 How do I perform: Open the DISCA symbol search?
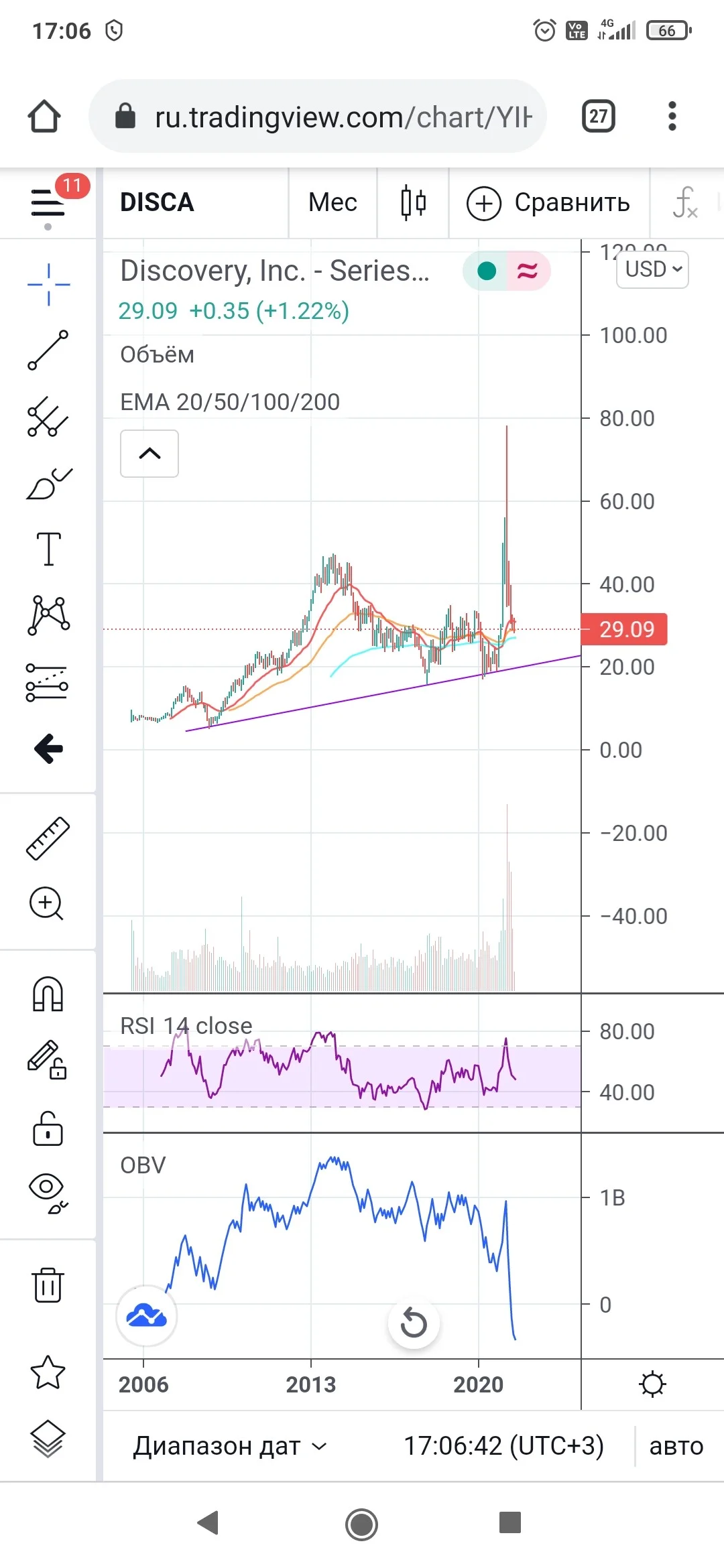pyautogui.click(x=157, y=202)
